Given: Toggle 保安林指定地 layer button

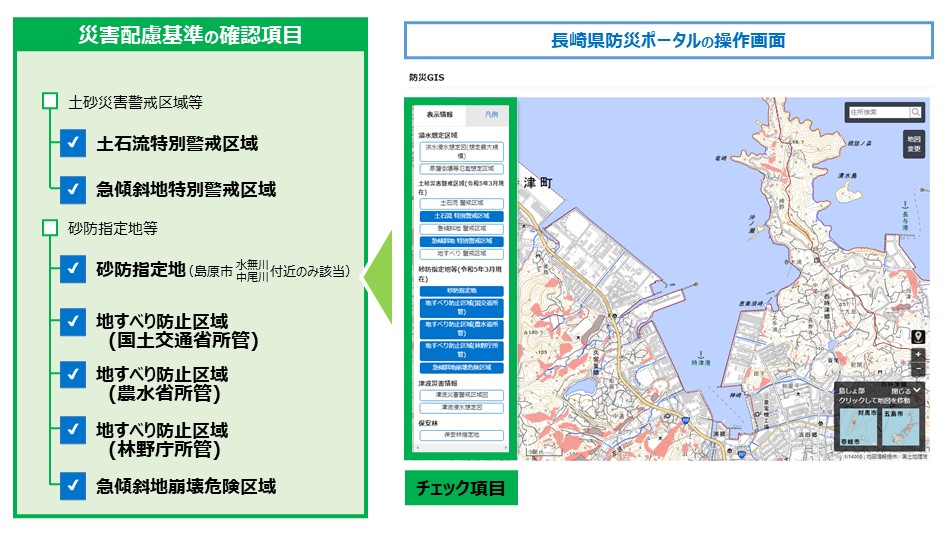Looking at the screenshot, I should point(462,435).
